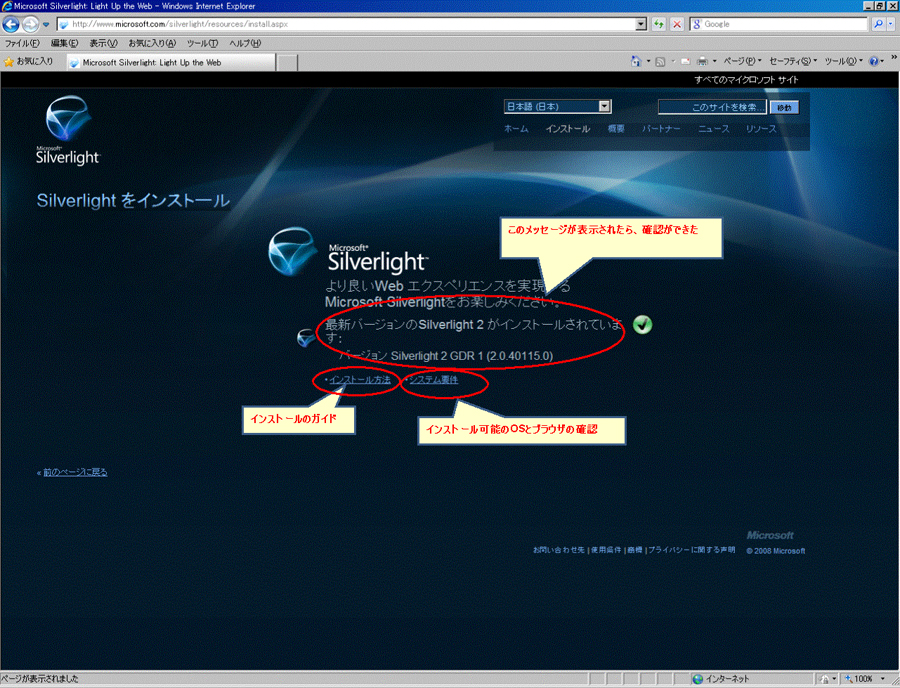Click the ページが表示されました status text

(x=40, y=679)
